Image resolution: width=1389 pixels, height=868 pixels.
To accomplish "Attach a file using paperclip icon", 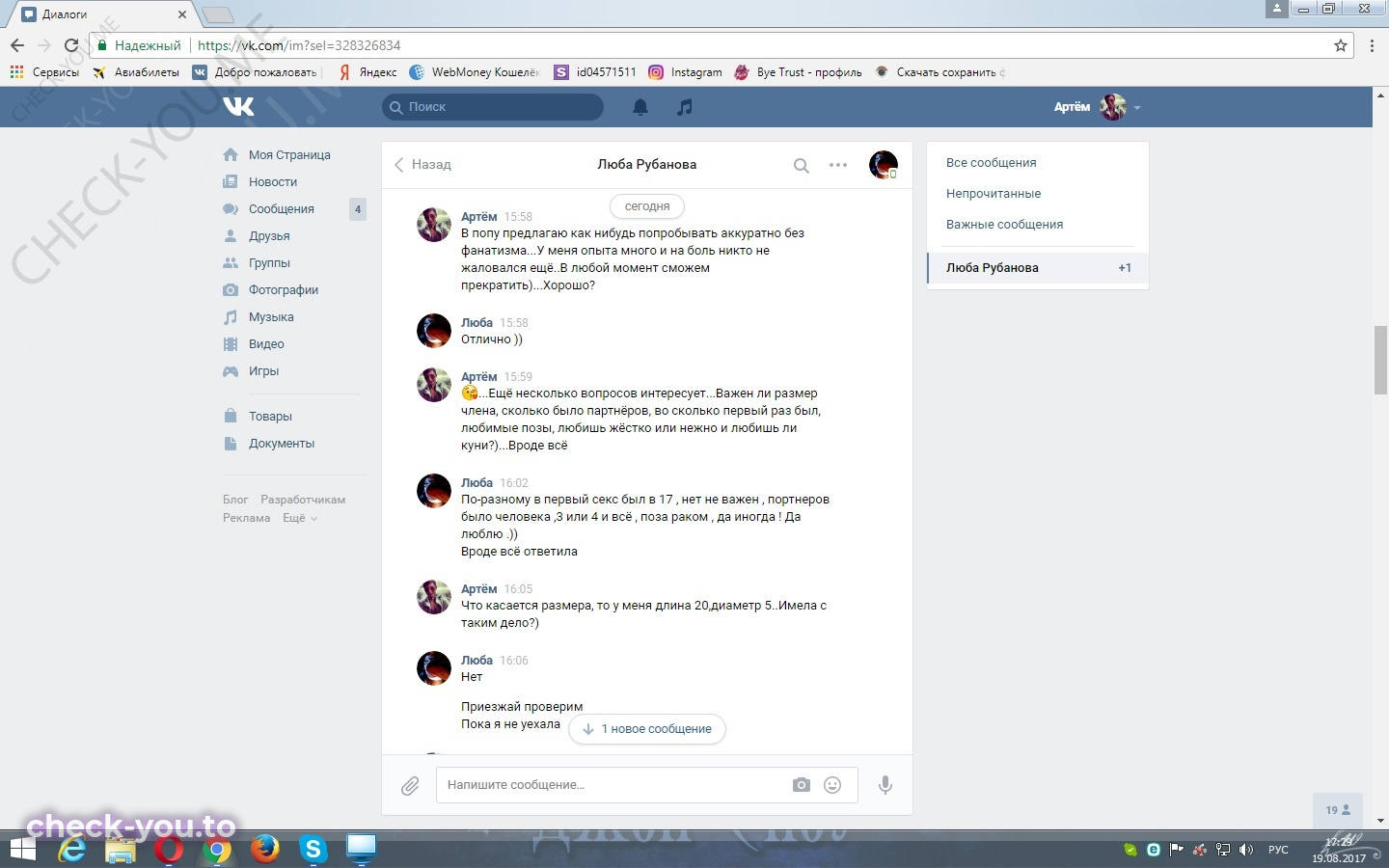I will (410, 786).
